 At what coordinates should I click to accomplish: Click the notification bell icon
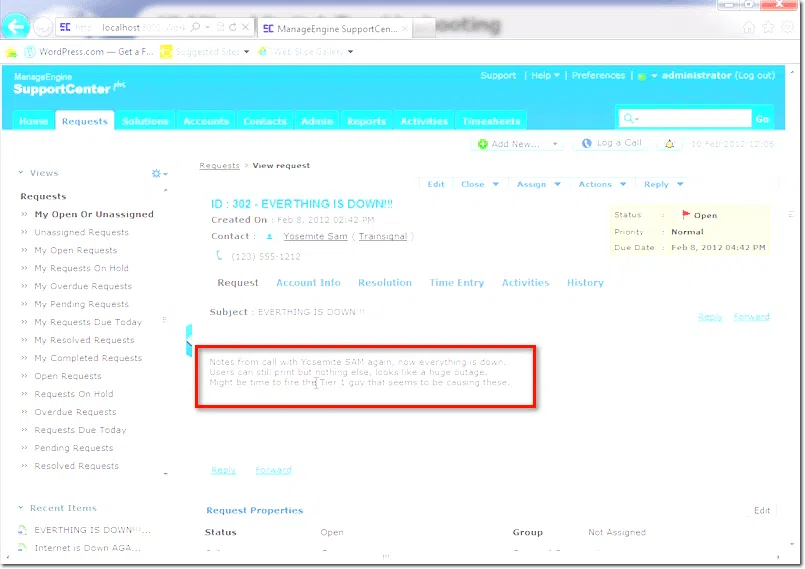tap(669, 144)
